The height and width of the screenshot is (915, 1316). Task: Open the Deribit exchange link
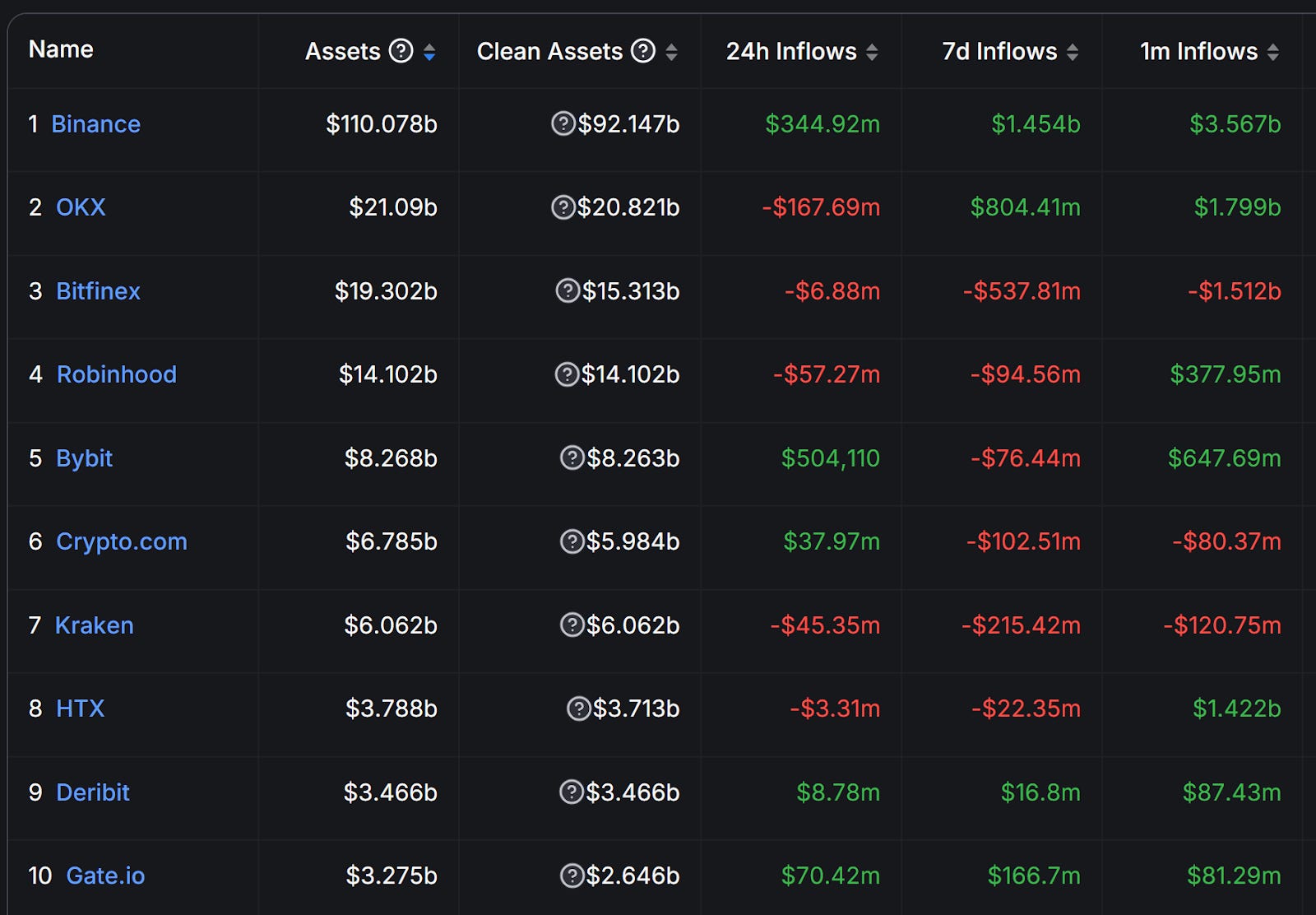coord(93,792)
